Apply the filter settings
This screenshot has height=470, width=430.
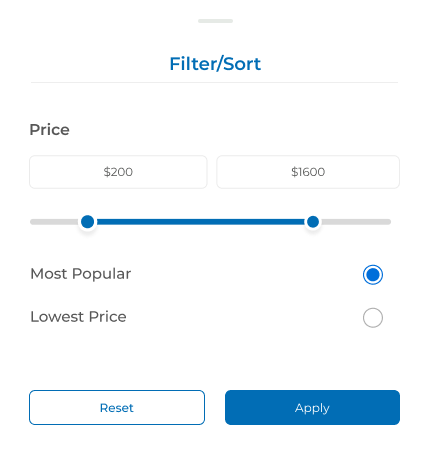(312, 407)
